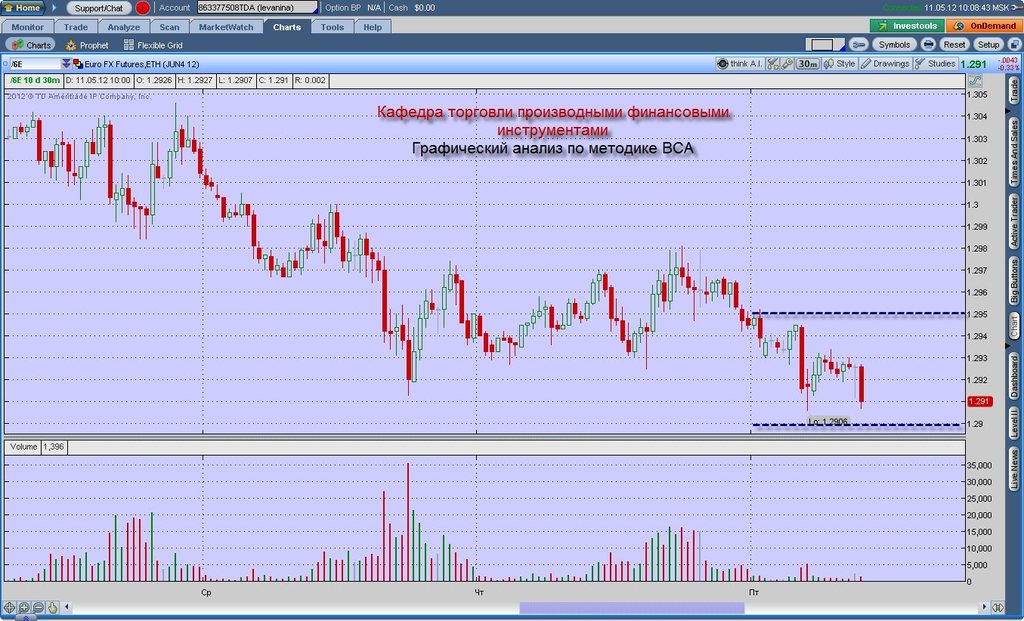
Task: Click the horizontal chart scrollbar thumb
Action: tap(632, 608)
